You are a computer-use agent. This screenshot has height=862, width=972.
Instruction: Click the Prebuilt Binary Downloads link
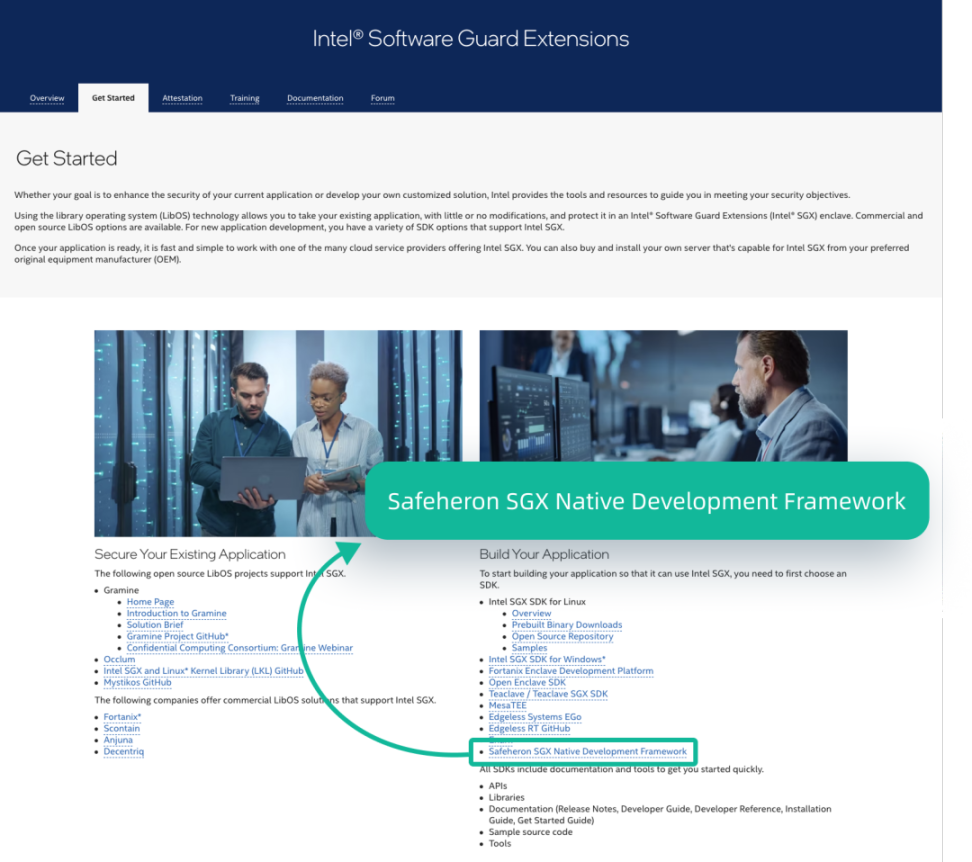point(566,625)
